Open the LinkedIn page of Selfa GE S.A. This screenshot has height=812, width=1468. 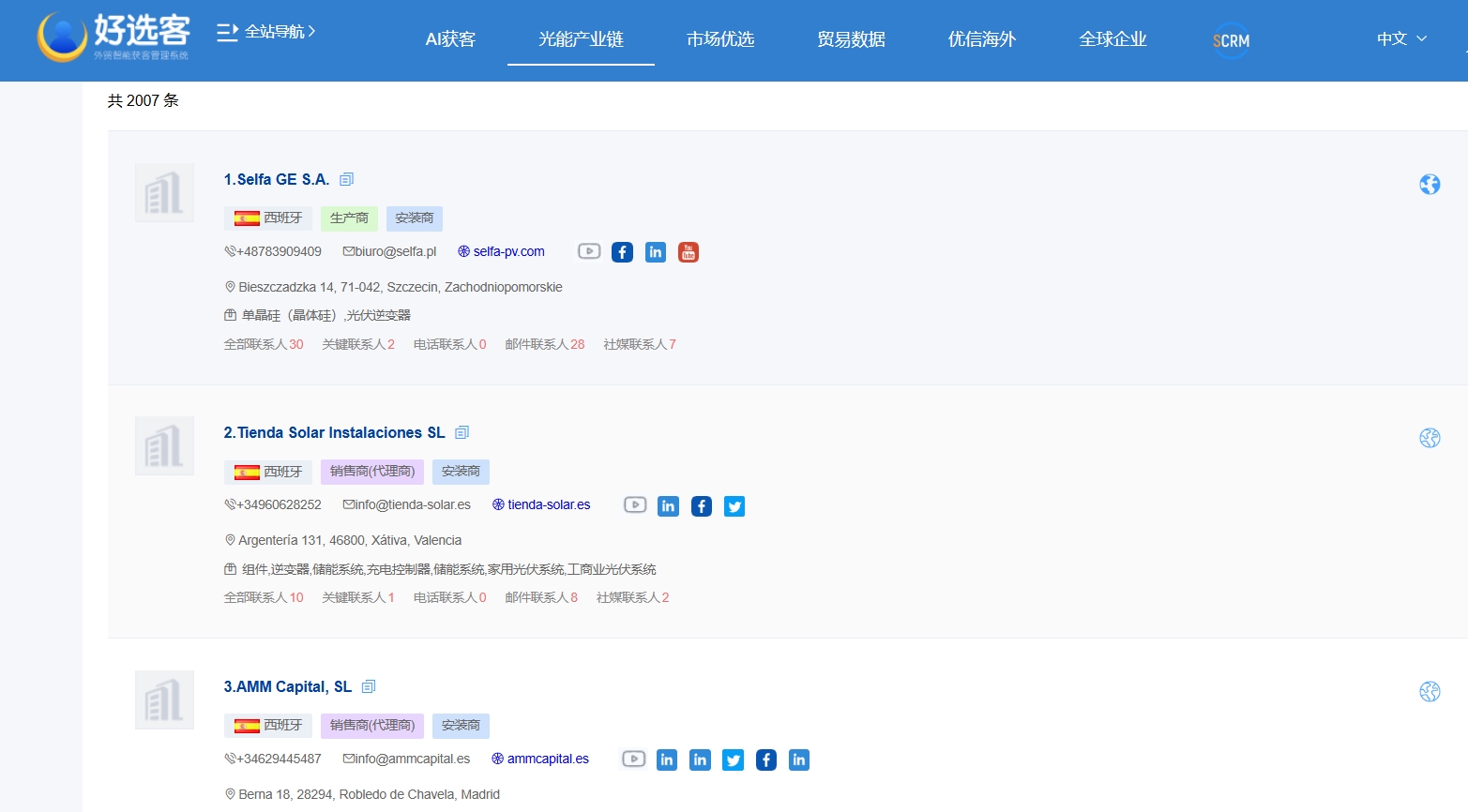point(656,252)
